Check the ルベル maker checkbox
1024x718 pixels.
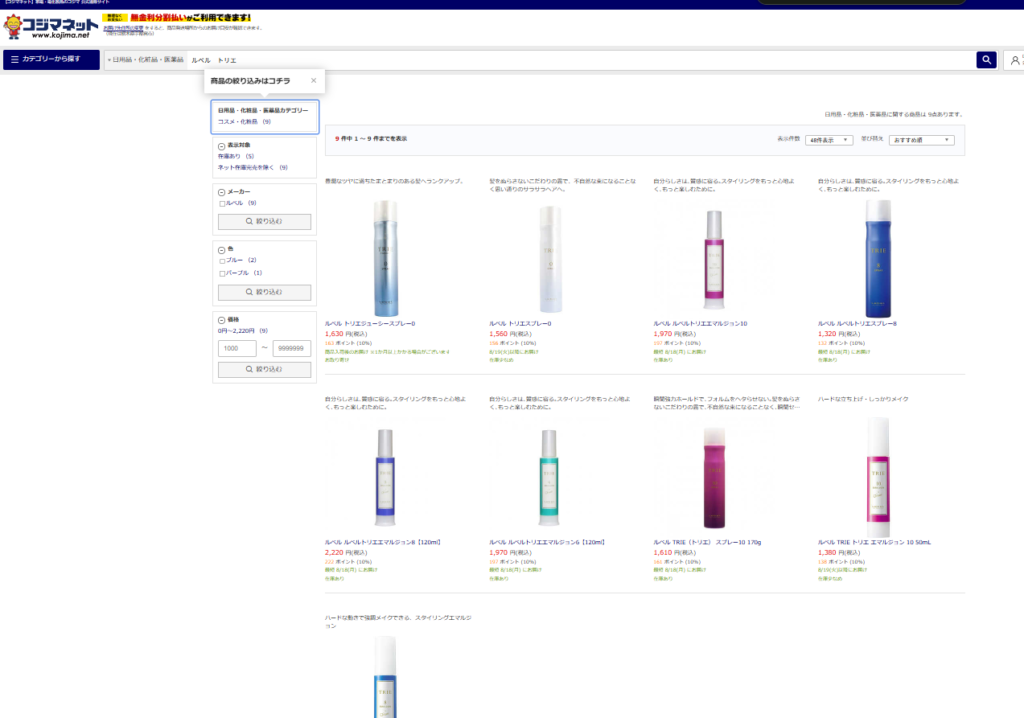222,204
